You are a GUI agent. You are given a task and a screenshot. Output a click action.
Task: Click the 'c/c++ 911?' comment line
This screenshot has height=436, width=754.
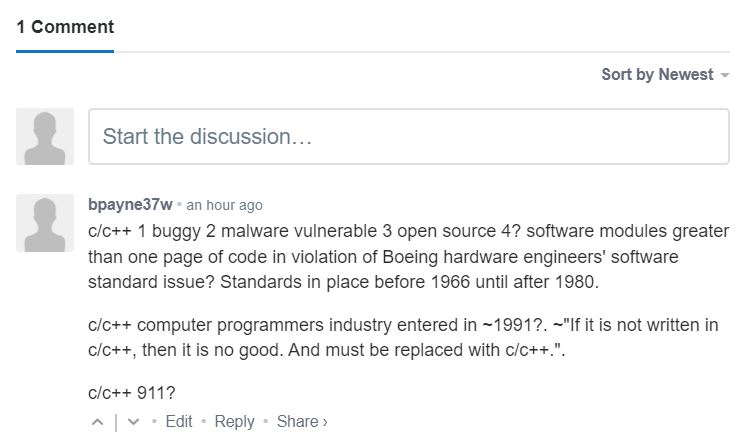(132, 393)
